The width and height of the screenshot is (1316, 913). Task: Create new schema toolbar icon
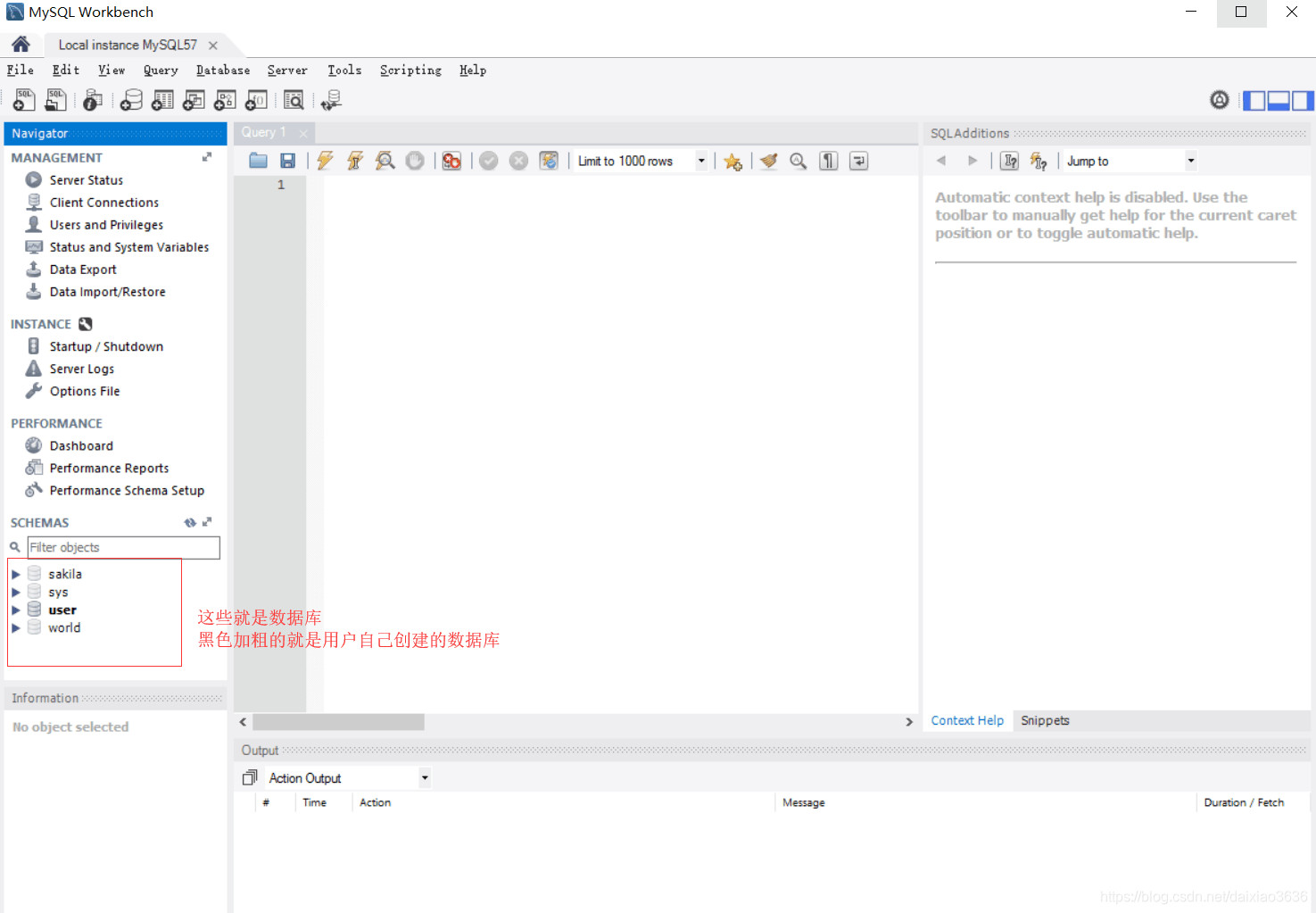coord(131,100)
